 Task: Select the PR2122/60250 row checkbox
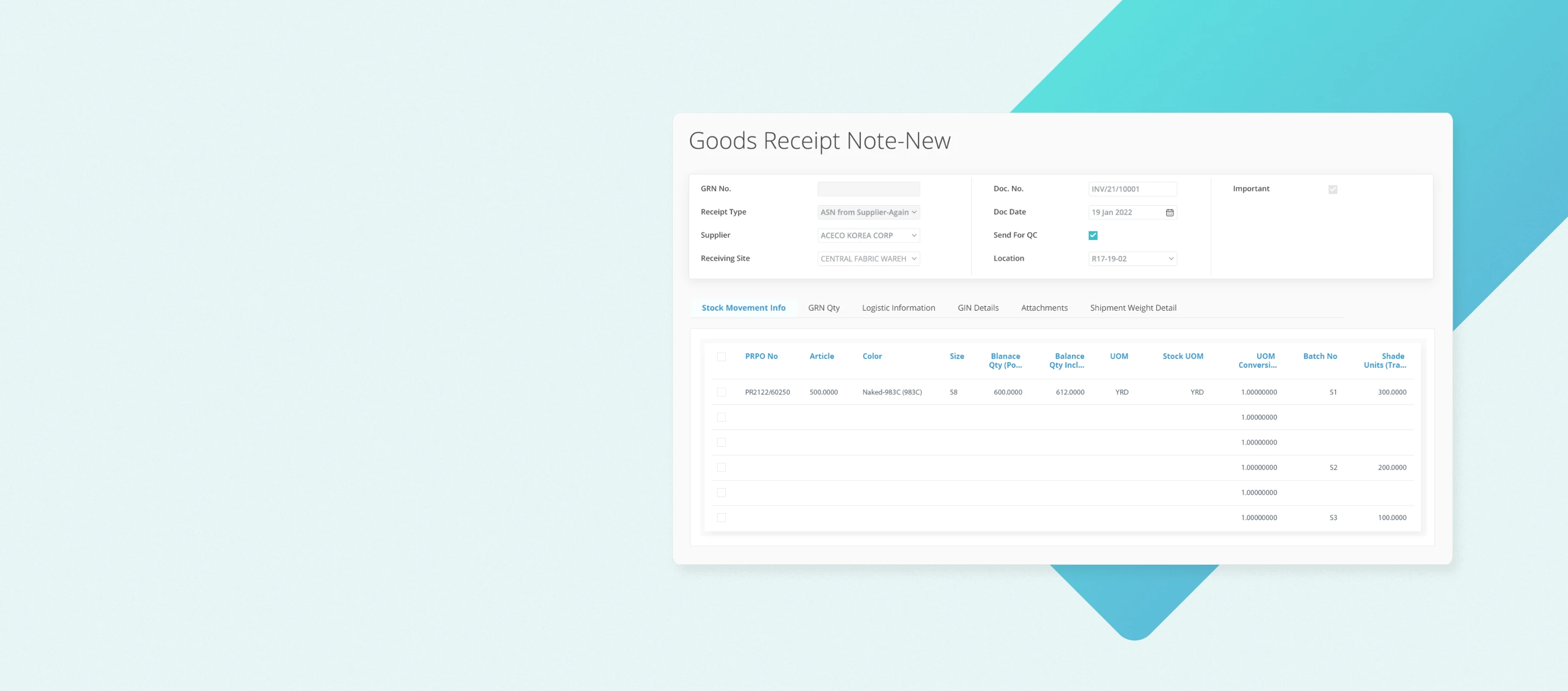(x=721, y=392)
